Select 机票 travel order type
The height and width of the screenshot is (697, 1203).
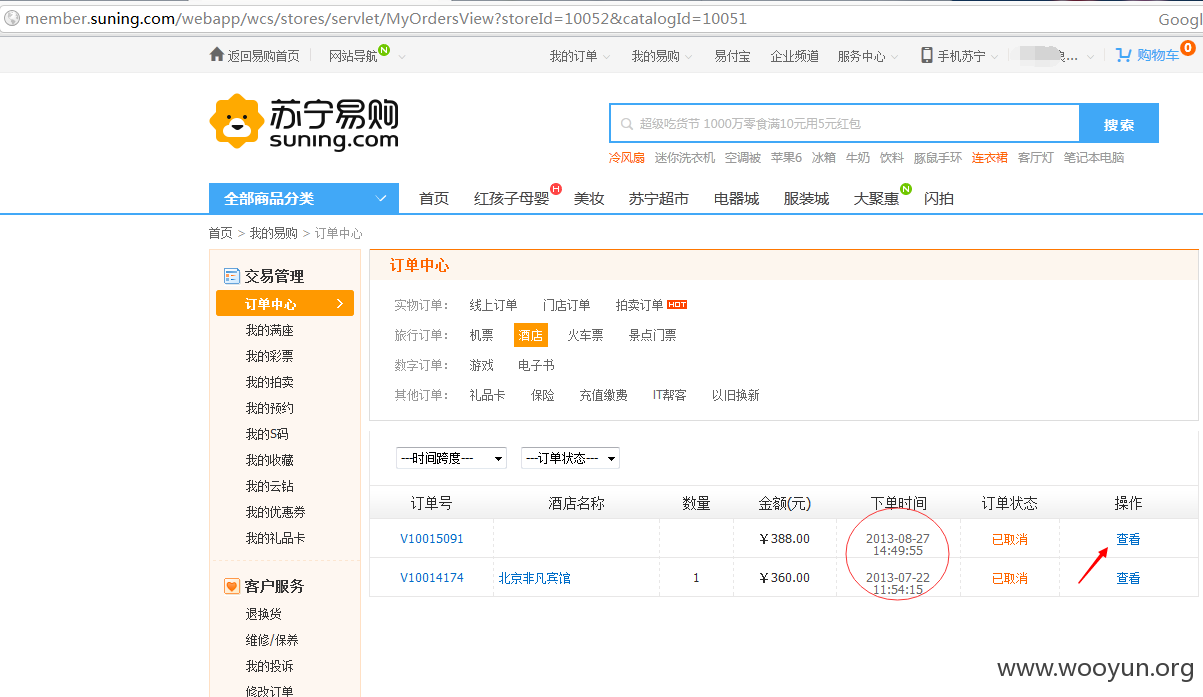482,335
